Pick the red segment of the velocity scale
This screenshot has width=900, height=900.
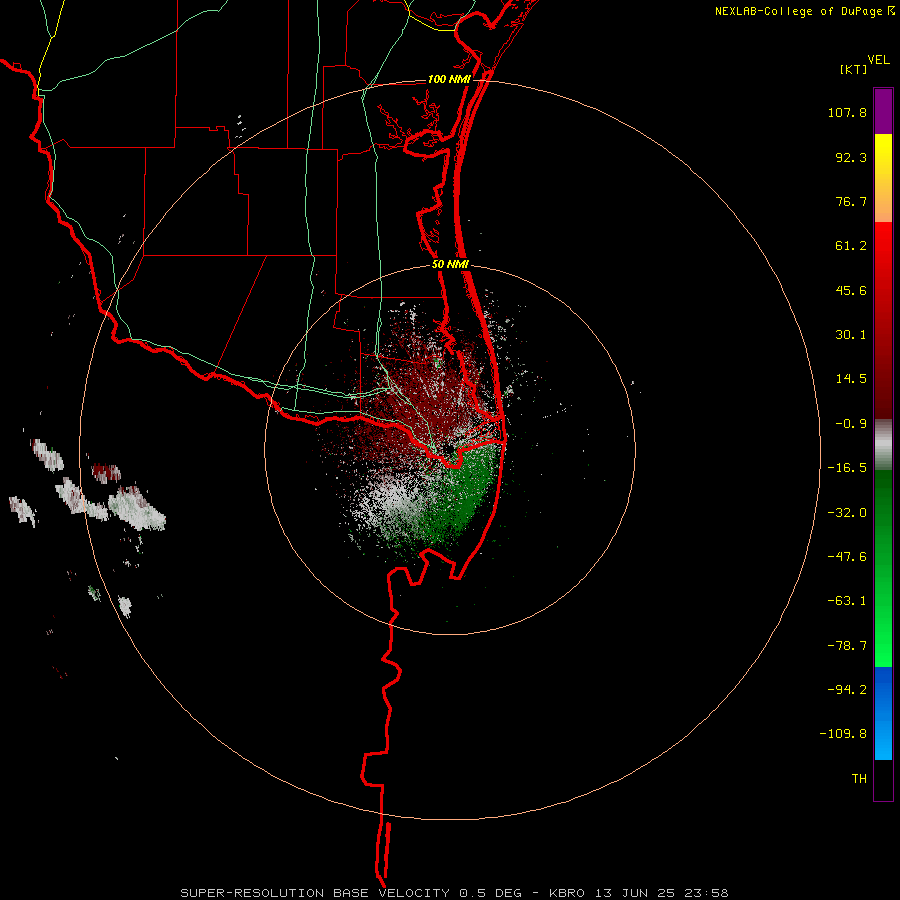tap(883, 320)
